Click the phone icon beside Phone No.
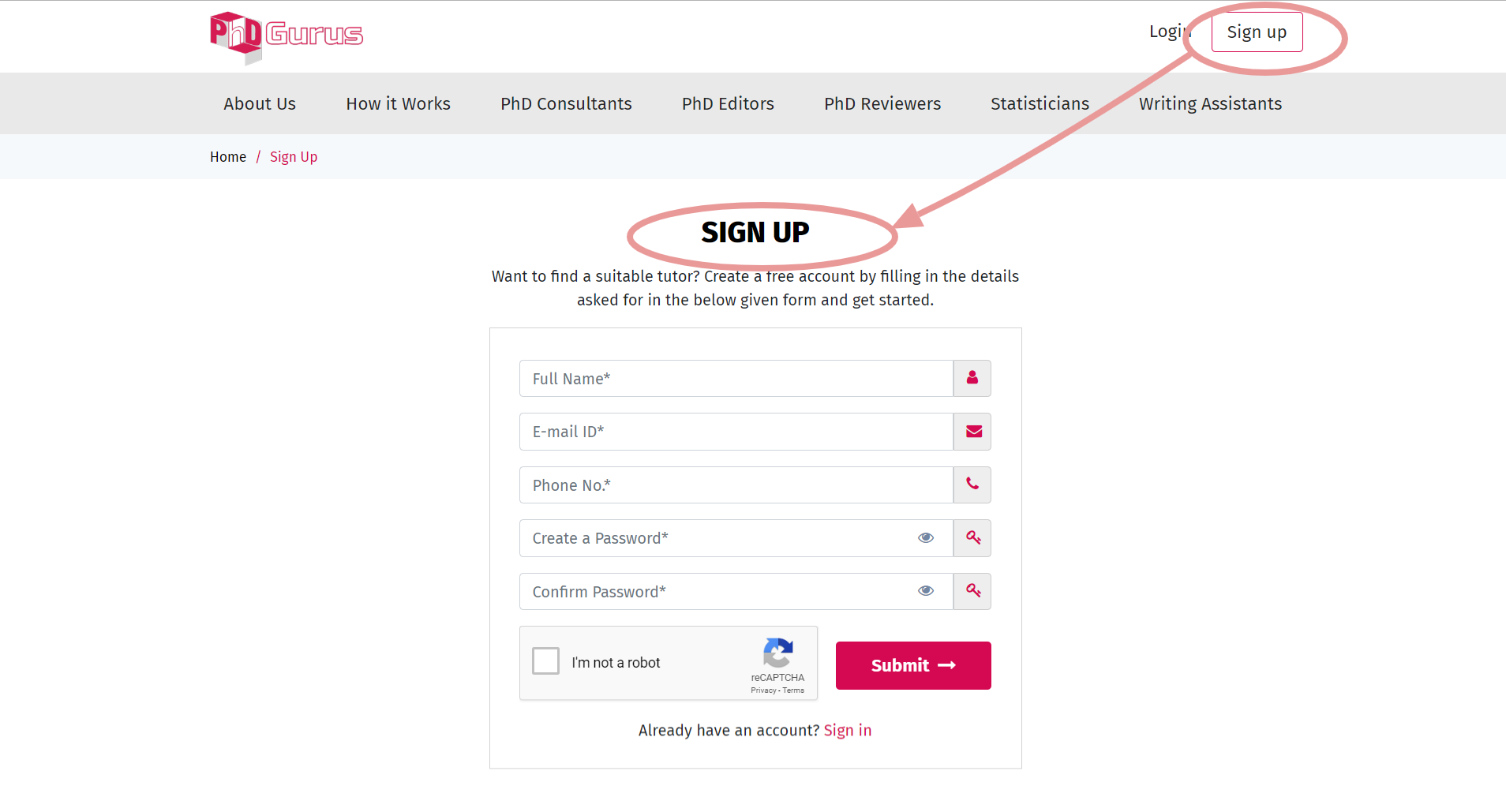Screen dimensions: 1506x812 972,485
